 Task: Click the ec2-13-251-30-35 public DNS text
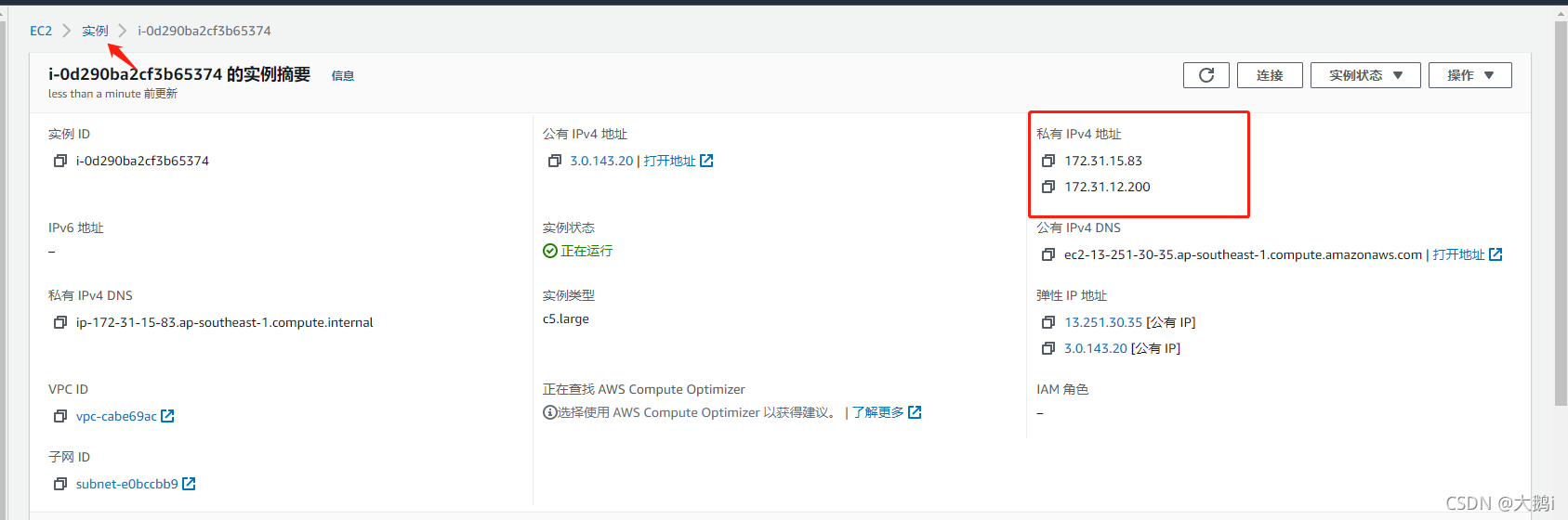tap(1243, 254)
